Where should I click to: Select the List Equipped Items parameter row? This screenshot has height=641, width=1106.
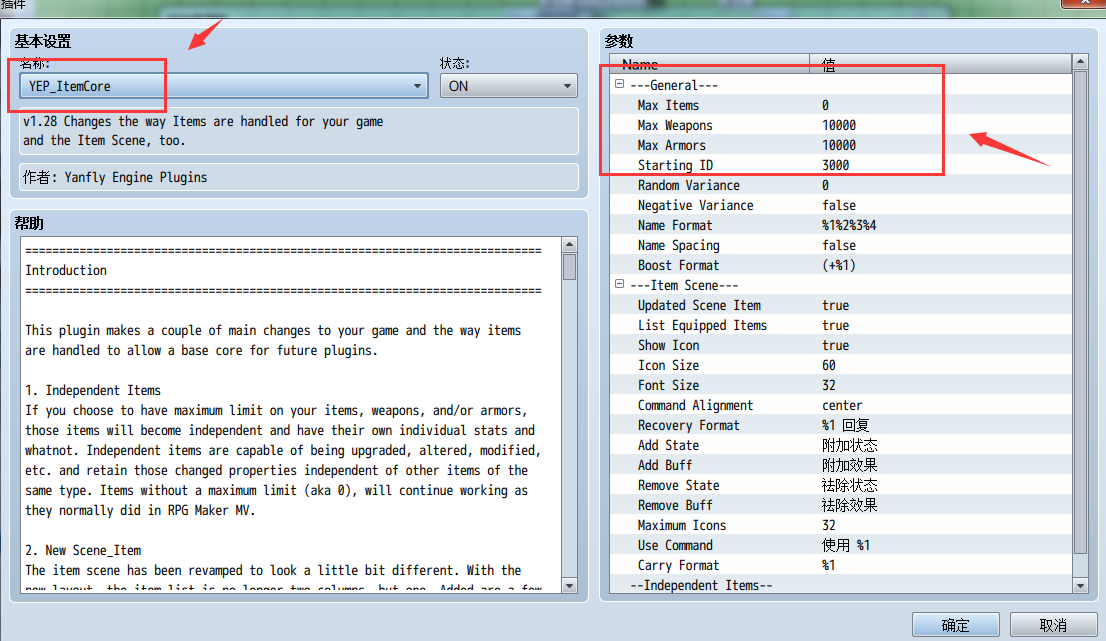(841, 325)
